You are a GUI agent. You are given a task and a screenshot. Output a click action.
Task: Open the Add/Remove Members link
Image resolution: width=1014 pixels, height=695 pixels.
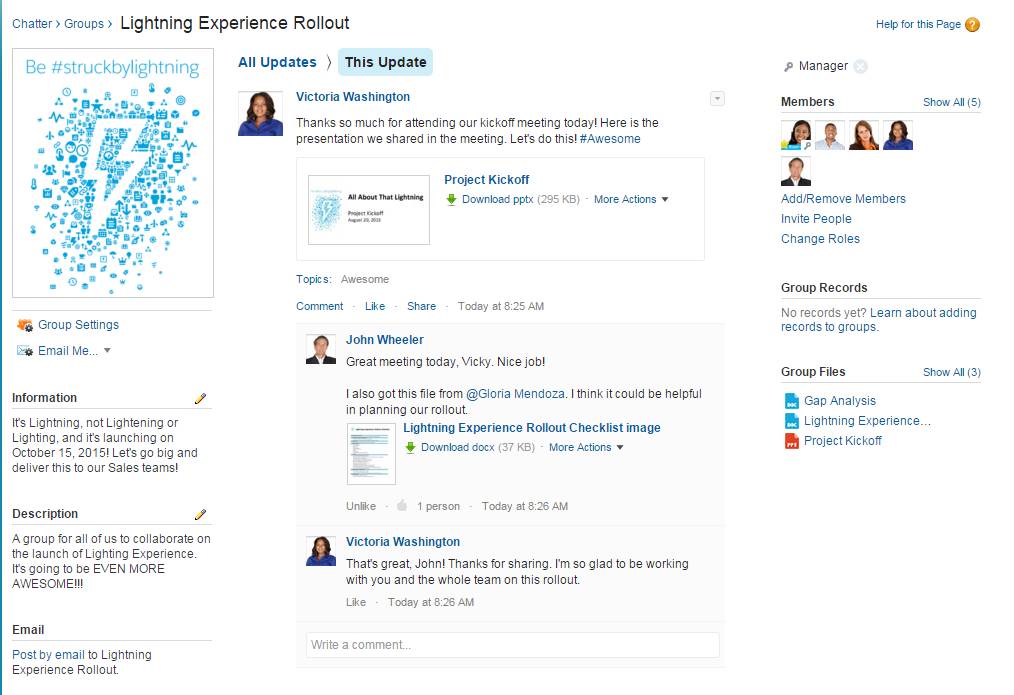(x=843, y=198)
